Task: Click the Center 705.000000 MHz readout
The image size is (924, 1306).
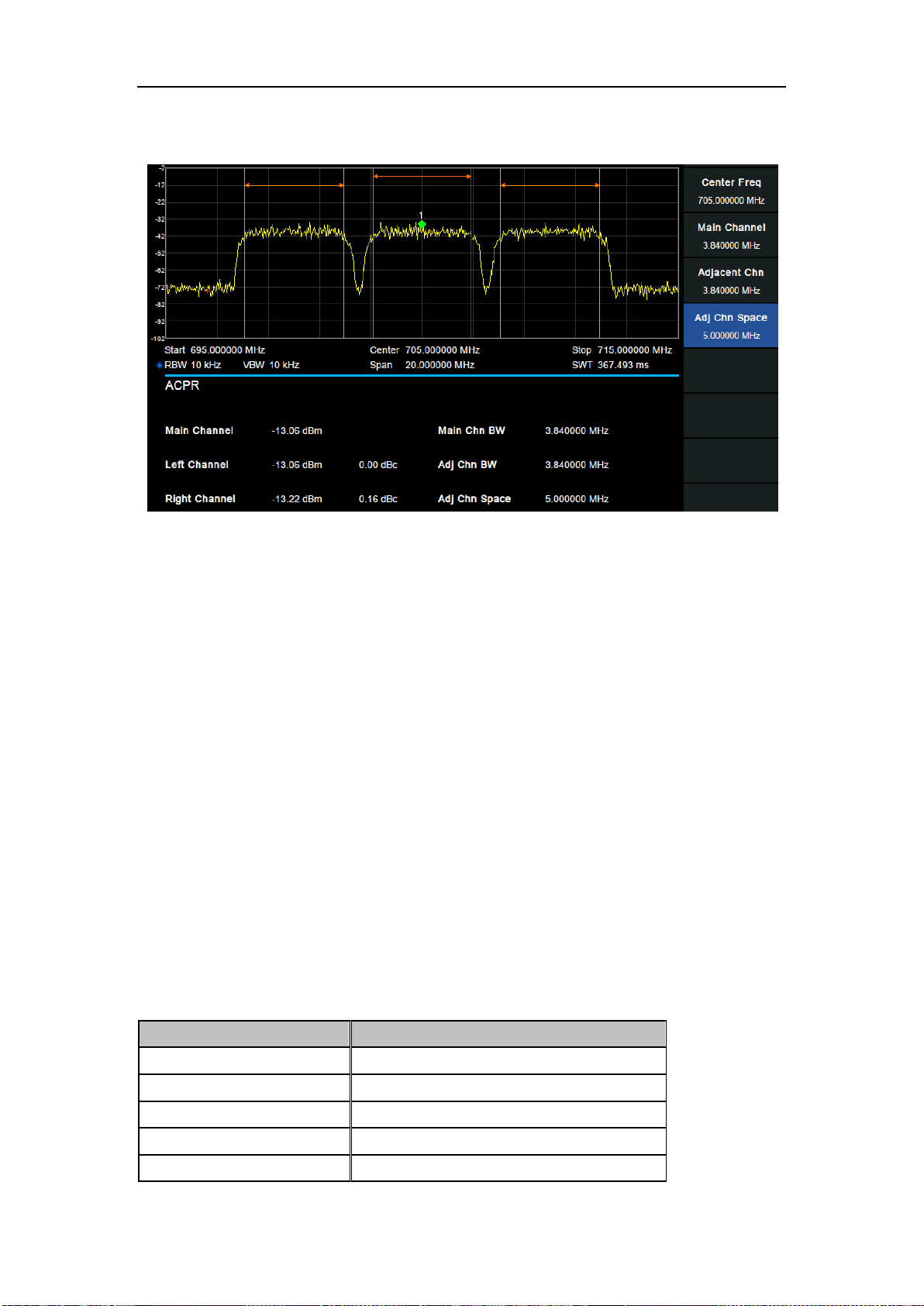Action: 425,350
